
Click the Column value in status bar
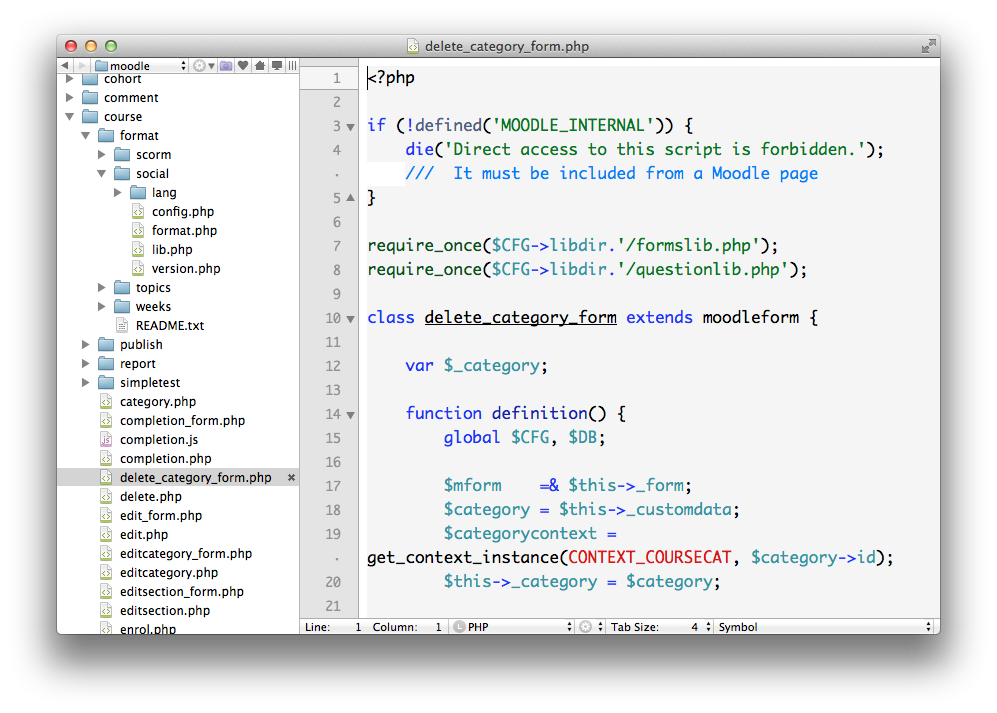pos(438,627)
